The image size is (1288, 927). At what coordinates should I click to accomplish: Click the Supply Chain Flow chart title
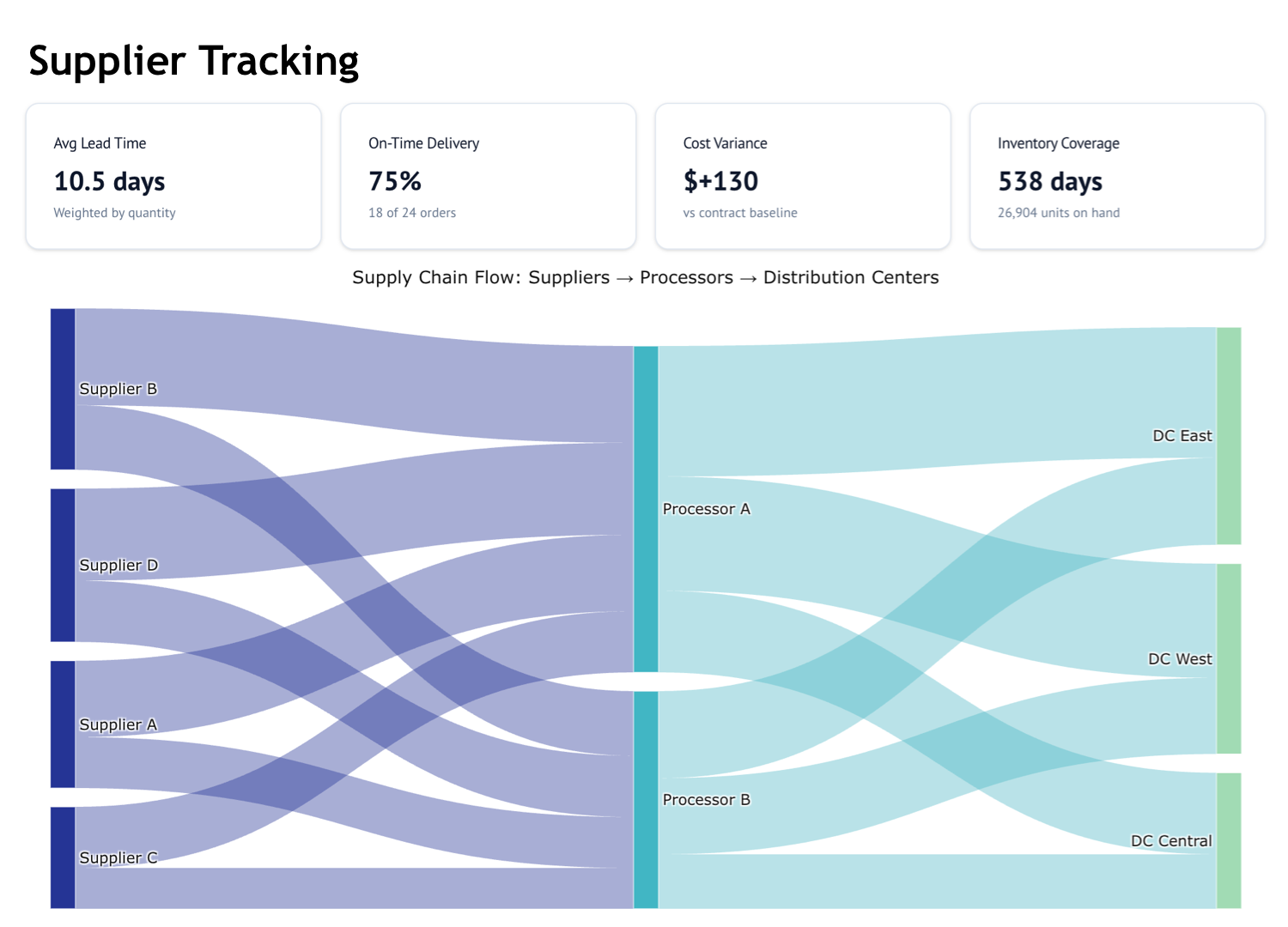[x=645, y=277]
